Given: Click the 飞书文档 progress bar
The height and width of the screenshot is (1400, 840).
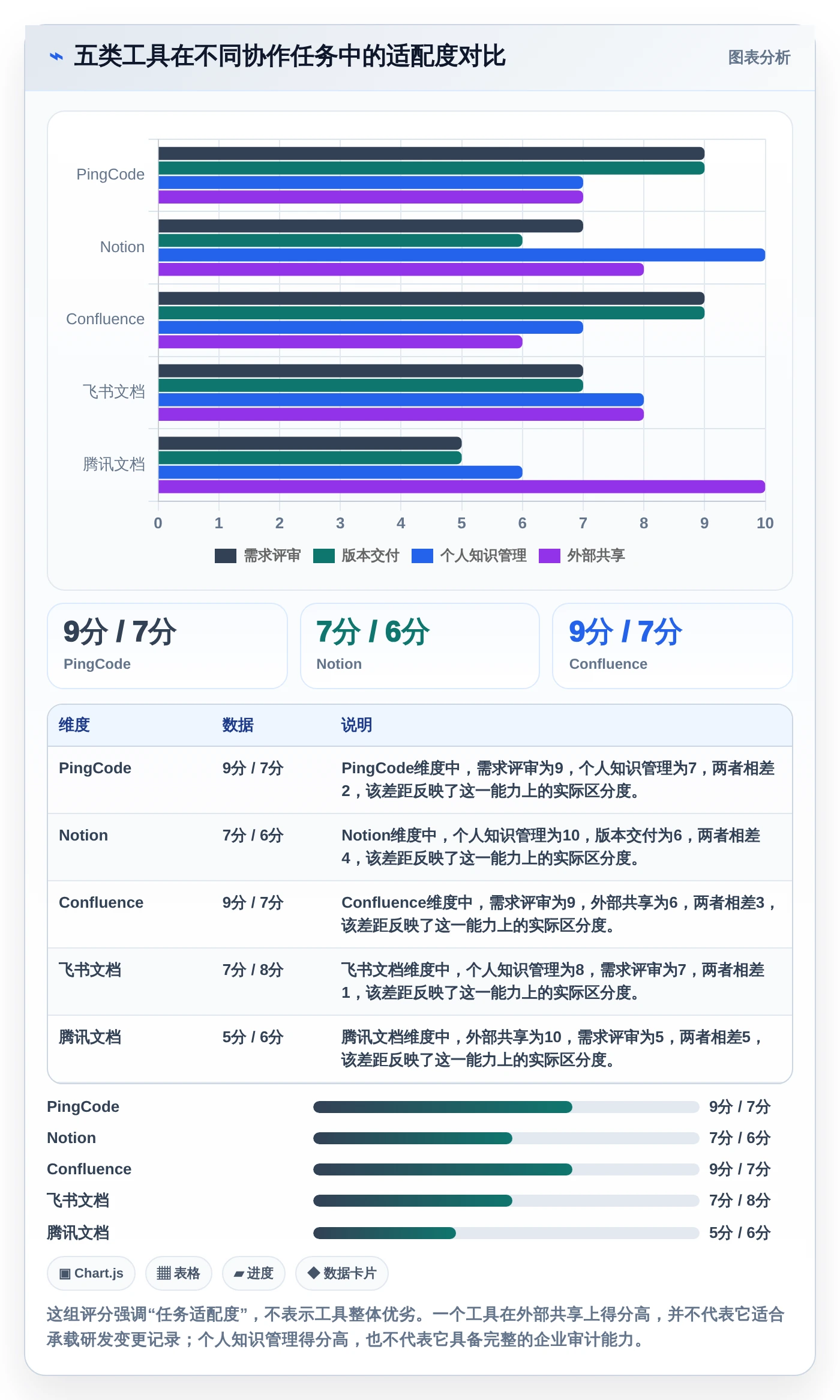Looking at the screenshot, I should [506, 1201].
